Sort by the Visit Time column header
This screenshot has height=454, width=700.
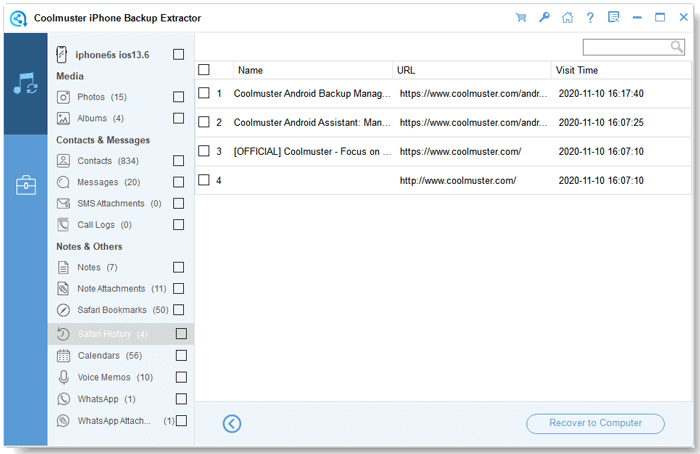pos(621,70)
